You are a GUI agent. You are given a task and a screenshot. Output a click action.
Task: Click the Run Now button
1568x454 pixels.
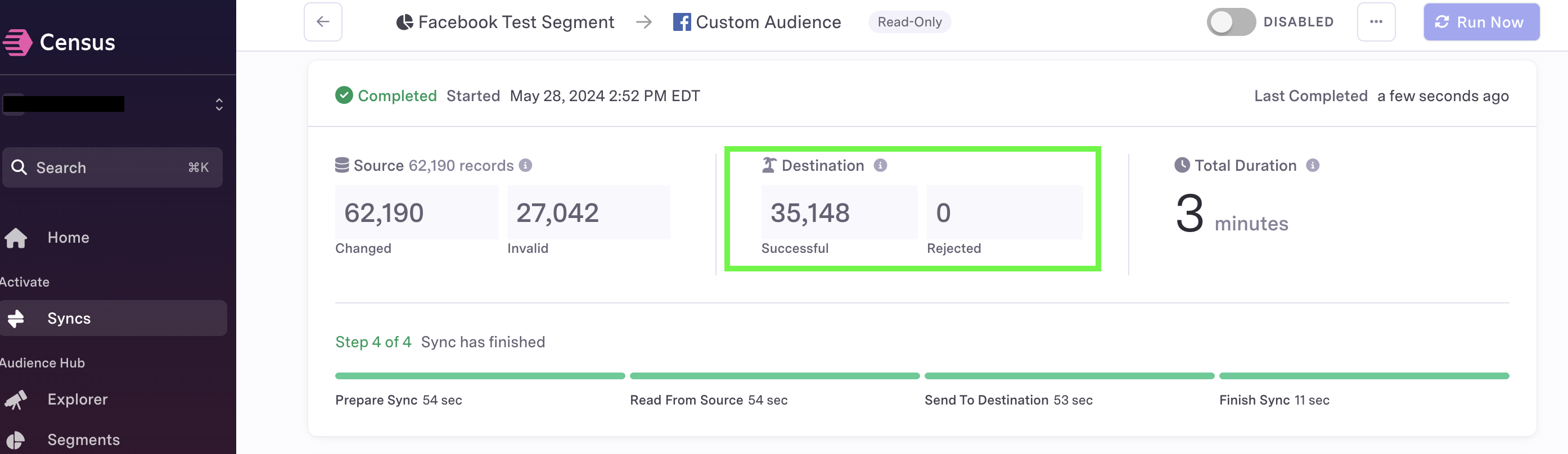(1481, 22)
